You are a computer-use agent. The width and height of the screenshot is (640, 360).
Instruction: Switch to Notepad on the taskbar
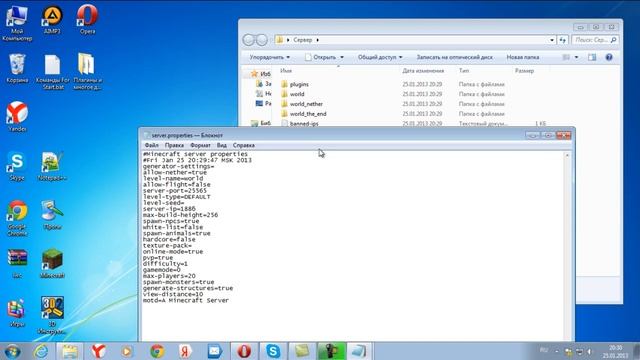pyautogui.click(x=359, y=351)
